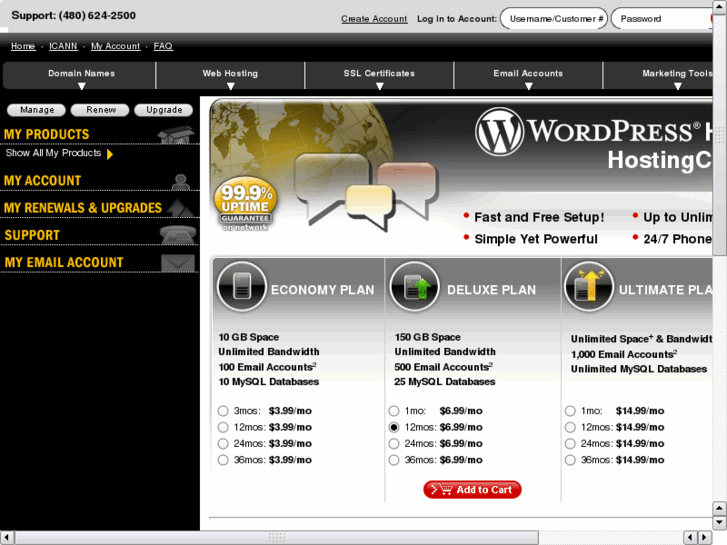Image resolution: width=727 pixels, height=545 pixels.
Task: Open the SUPPORT sidebar section
Action: [x=32, y=235]
